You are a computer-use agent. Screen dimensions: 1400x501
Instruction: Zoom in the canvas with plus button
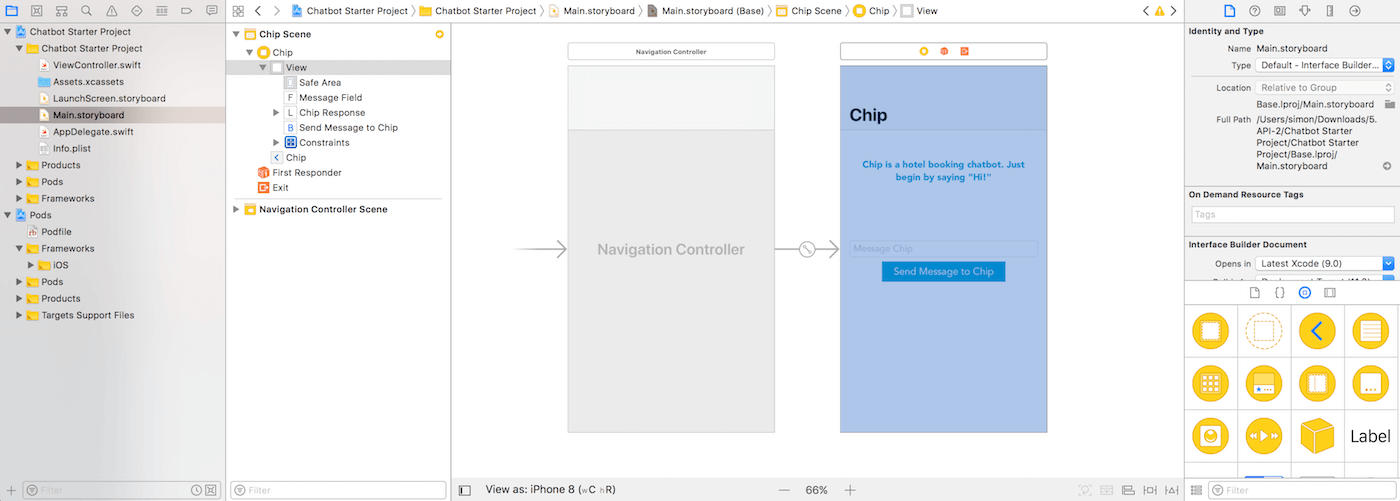click(850, 490)
